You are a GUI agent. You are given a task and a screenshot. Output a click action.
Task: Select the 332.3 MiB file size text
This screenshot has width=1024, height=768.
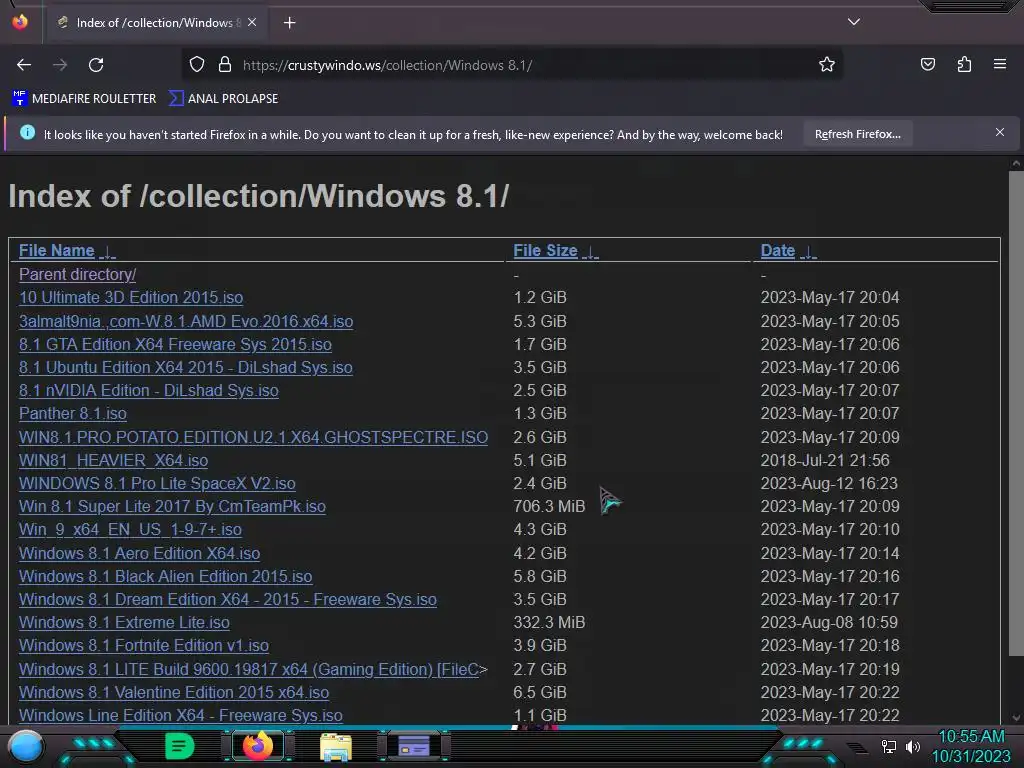coord(549,622)
